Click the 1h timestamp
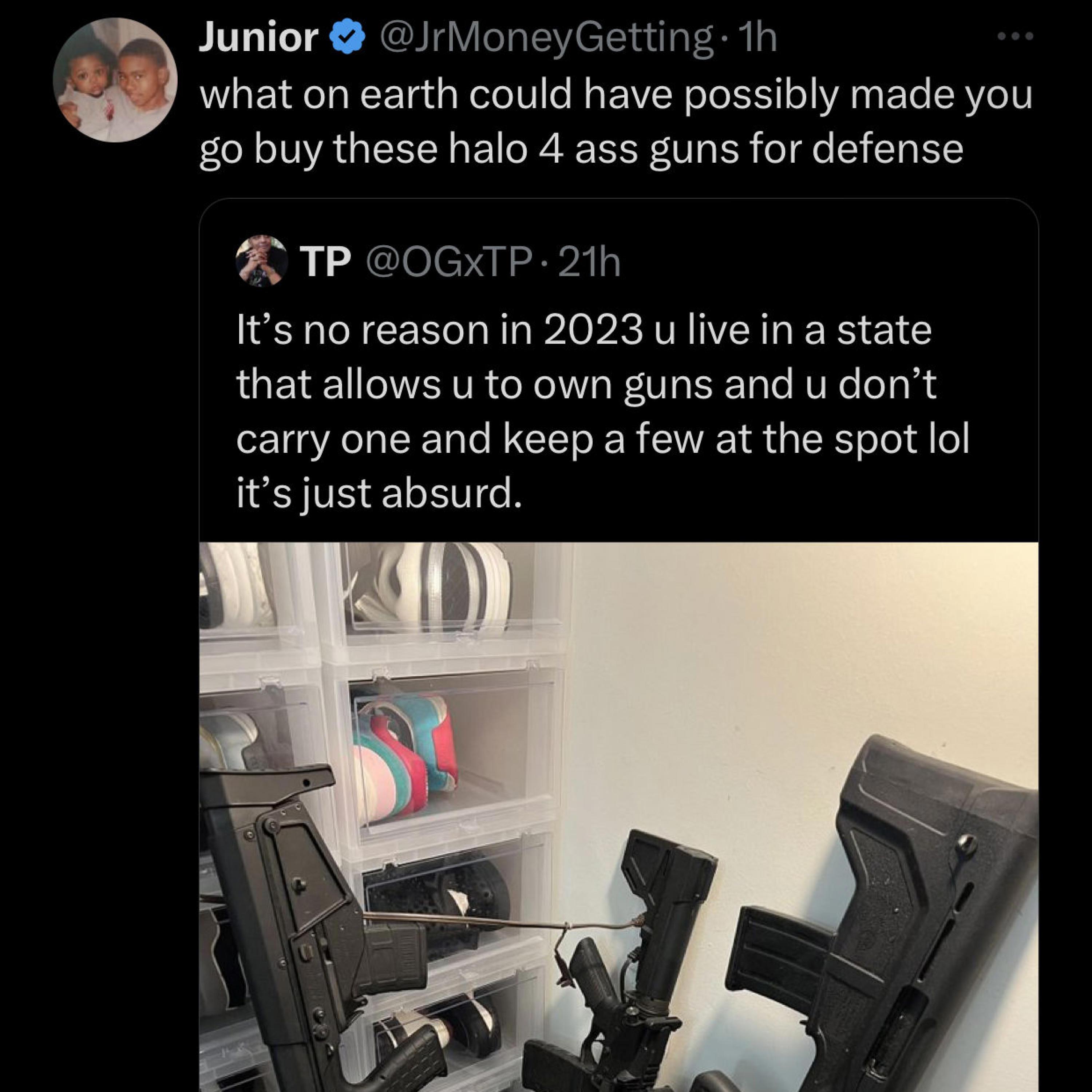This screenshot has width=1092, height=1092. (x=758, y=38)
